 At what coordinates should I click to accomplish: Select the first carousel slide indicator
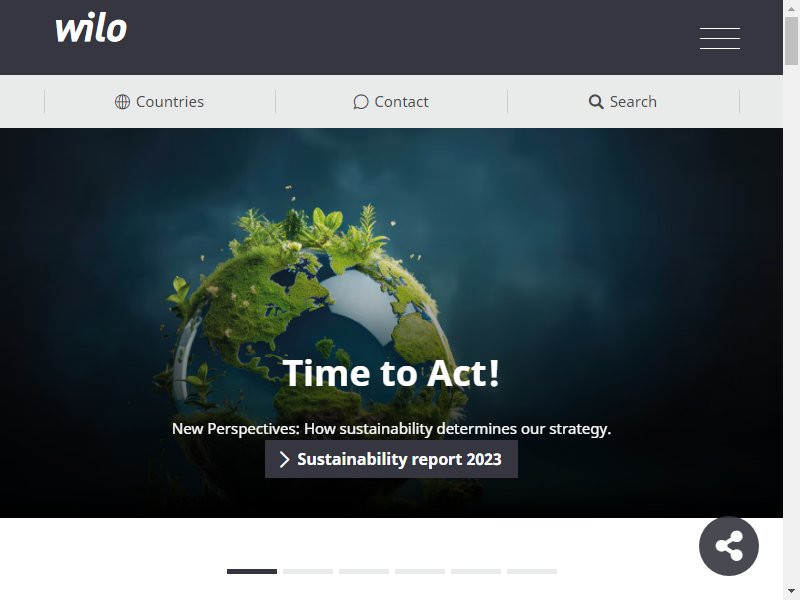point(252,571)
